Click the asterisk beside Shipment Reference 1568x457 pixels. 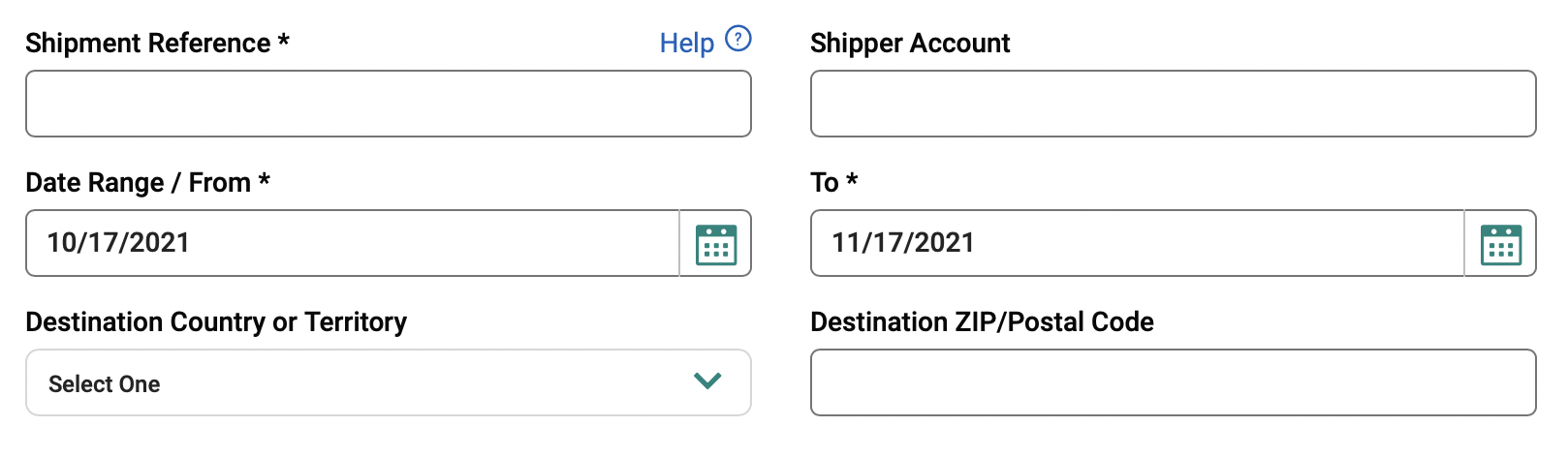tap(284, 41)
